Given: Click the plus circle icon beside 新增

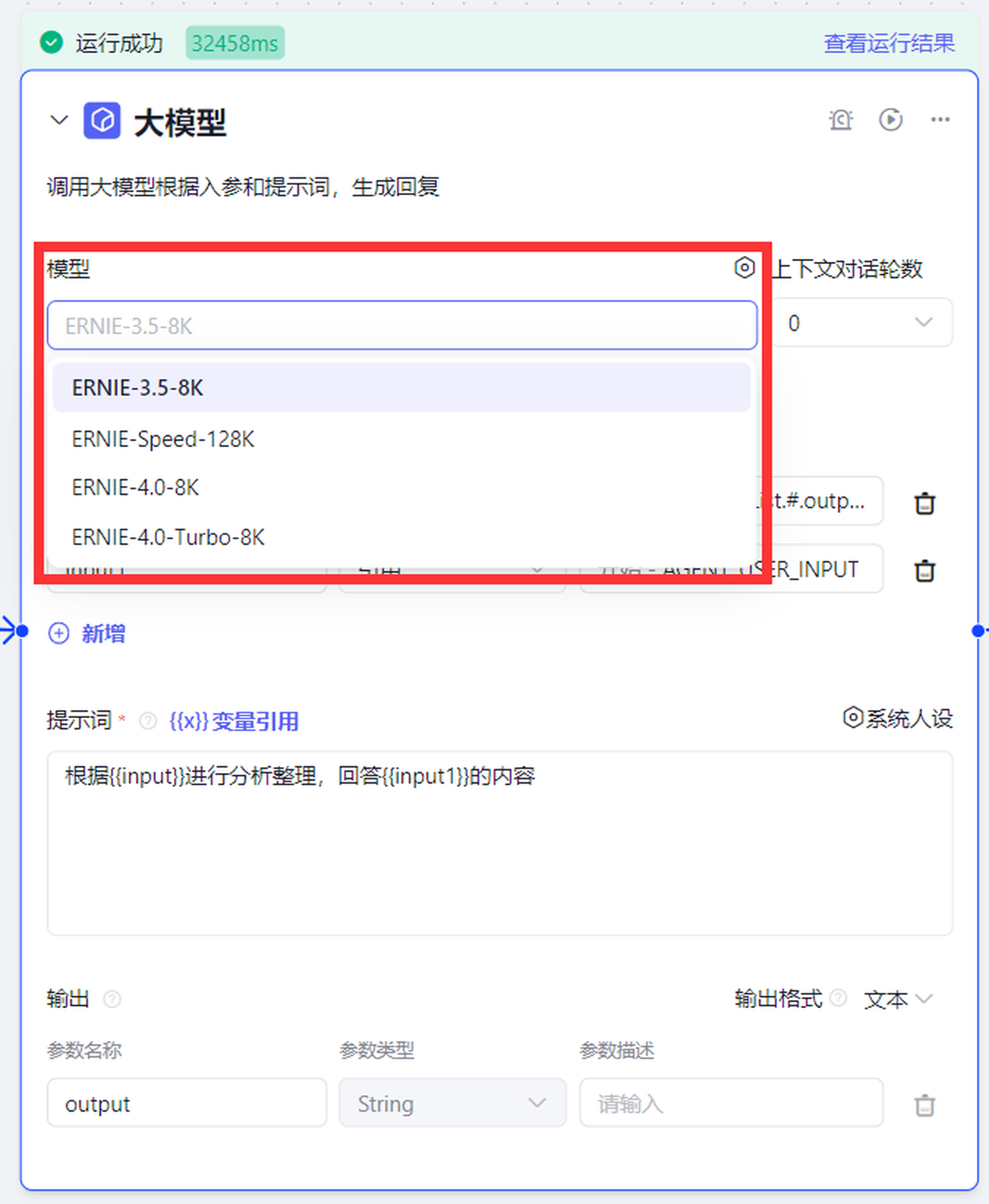Looking at the screenshot, I should click(x=59, y=634).
